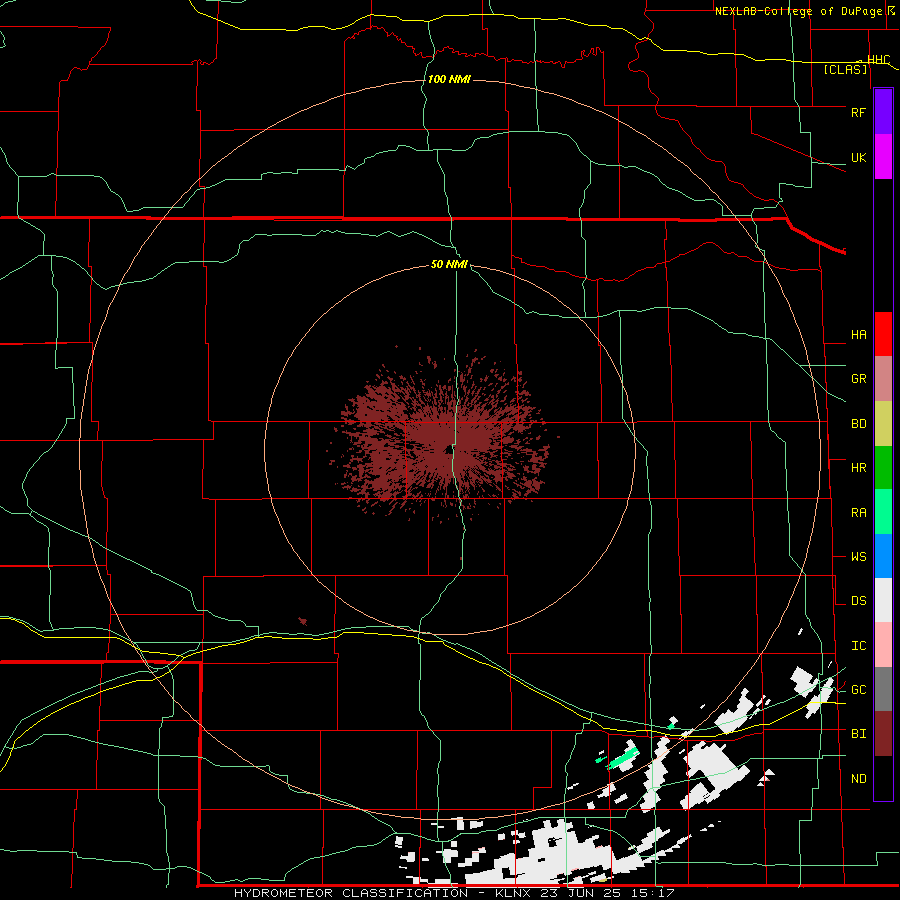Click the 'HA' legend label

(x=858, y=335)
